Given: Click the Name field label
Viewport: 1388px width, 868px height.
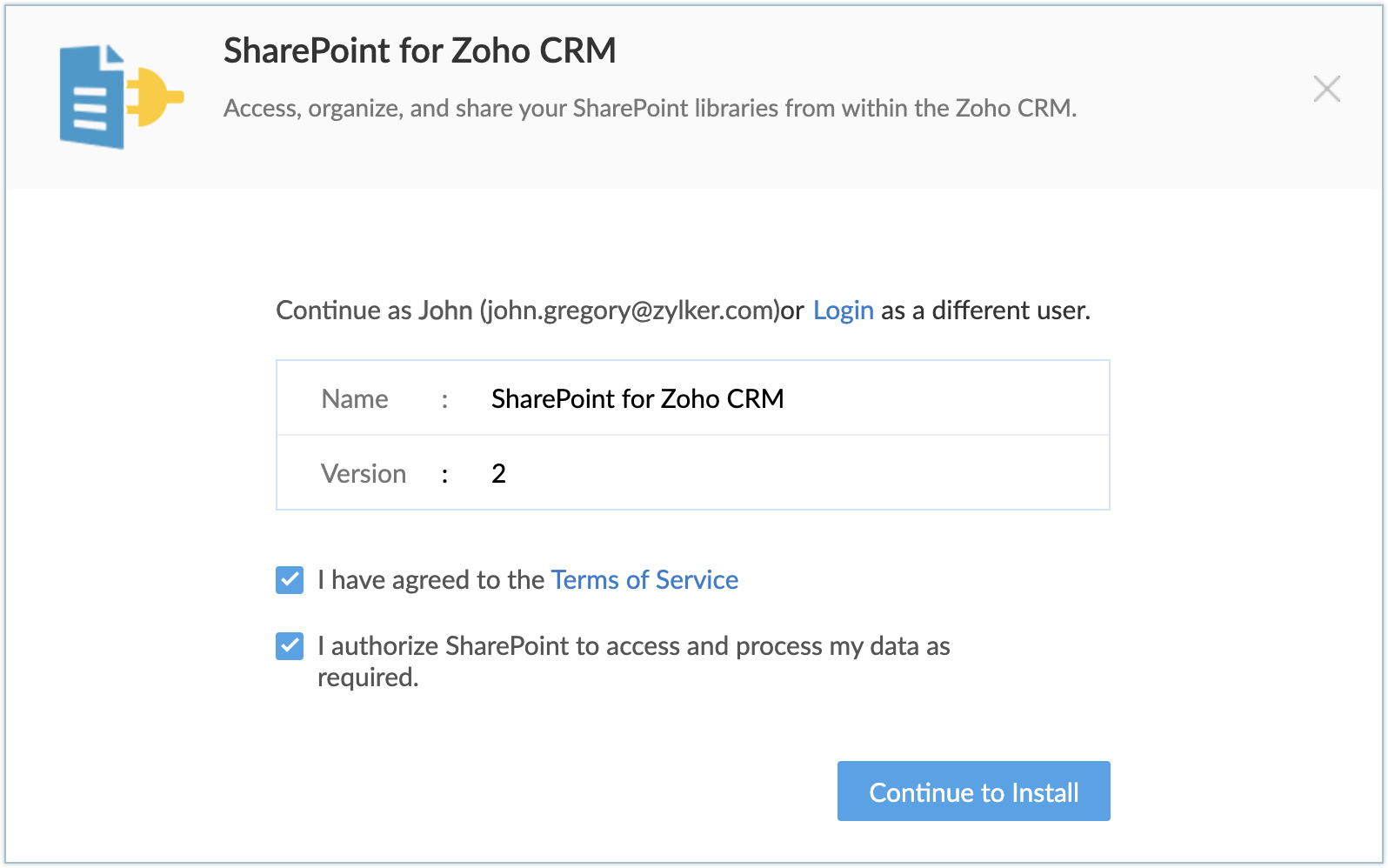Looking at the screenshot, I should (355, 399).
